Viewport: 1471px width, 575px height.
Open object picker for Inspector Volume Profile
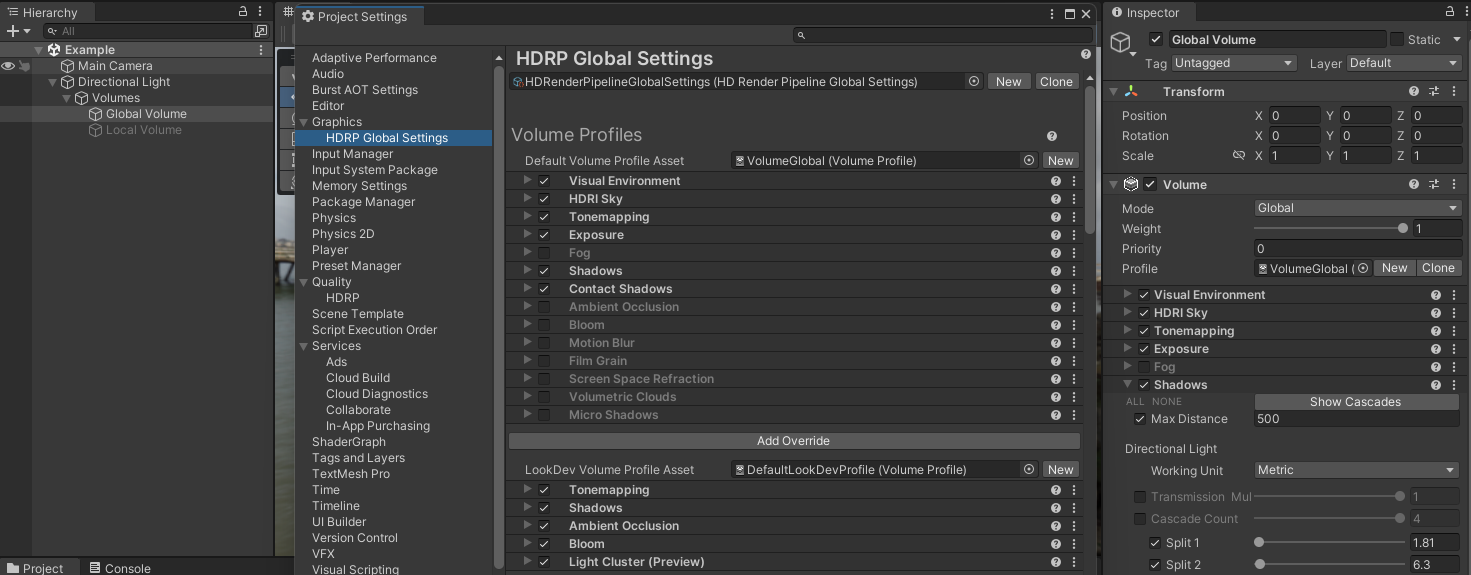tap(1362, 268)
